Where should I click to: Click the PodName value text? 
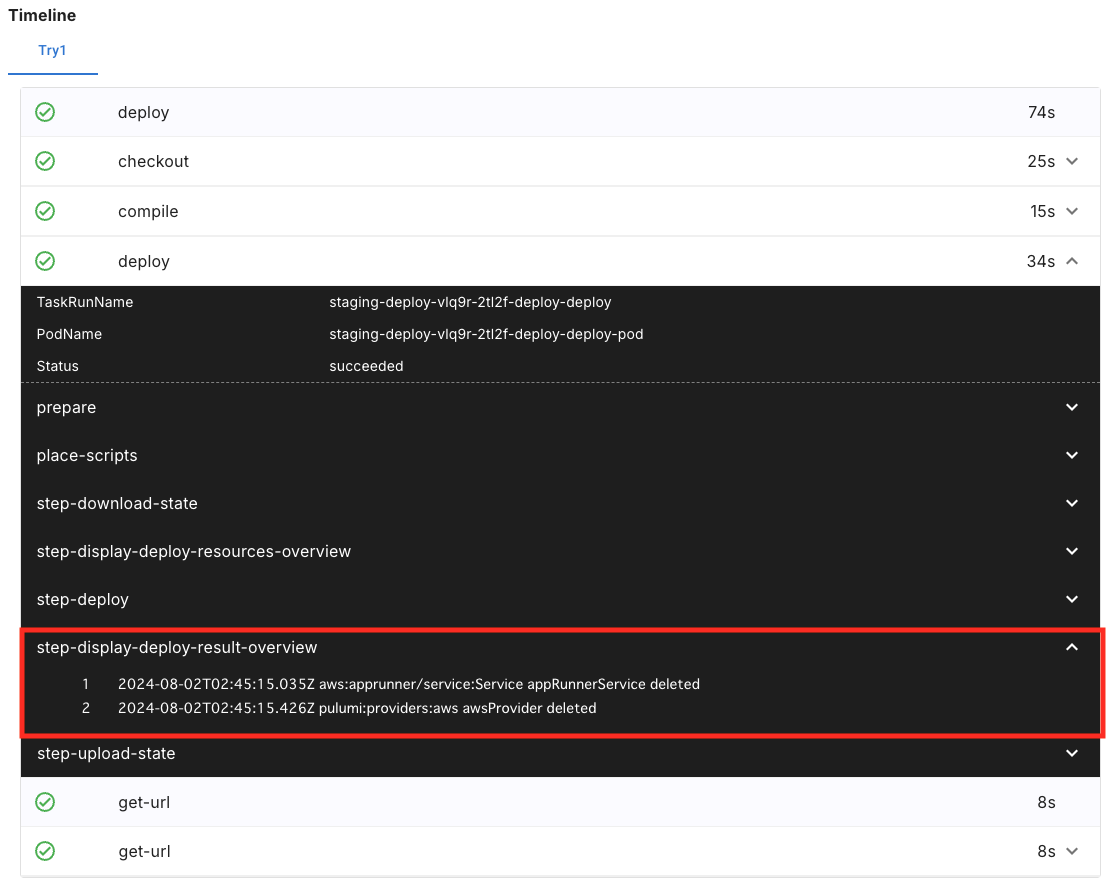click(x=486, y=334)
